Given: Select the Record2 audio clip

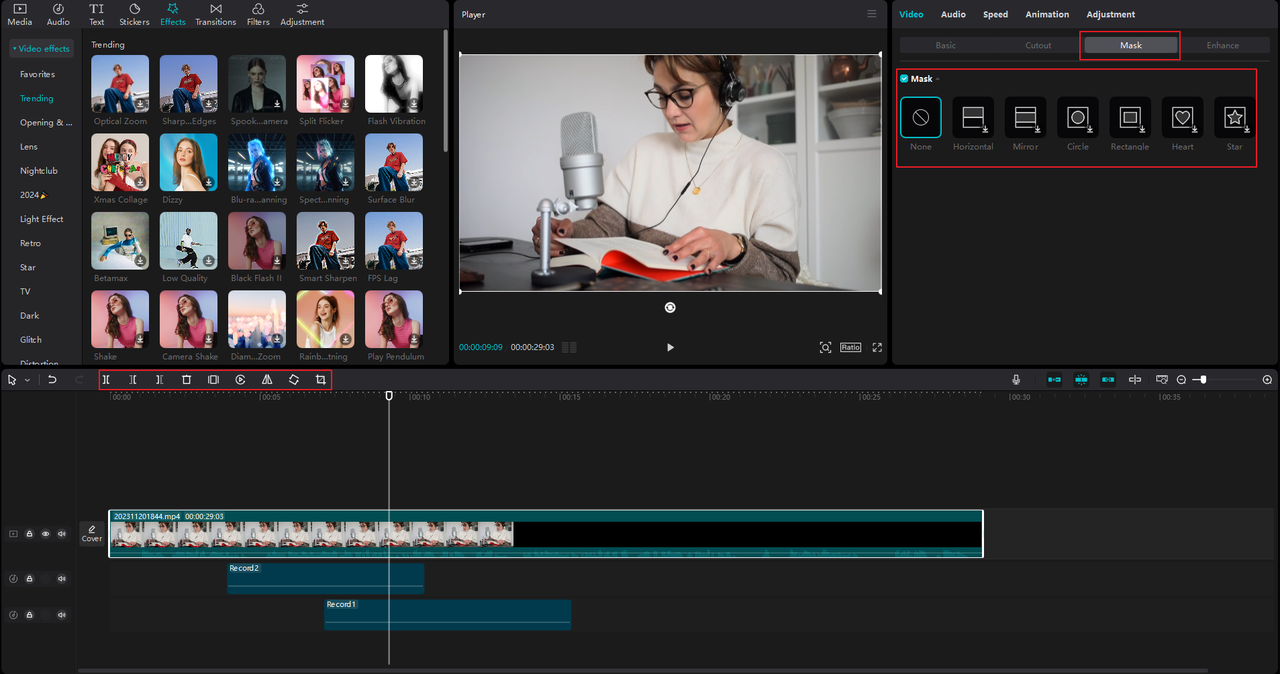Looking at the screenshot, I should [325, 578].
